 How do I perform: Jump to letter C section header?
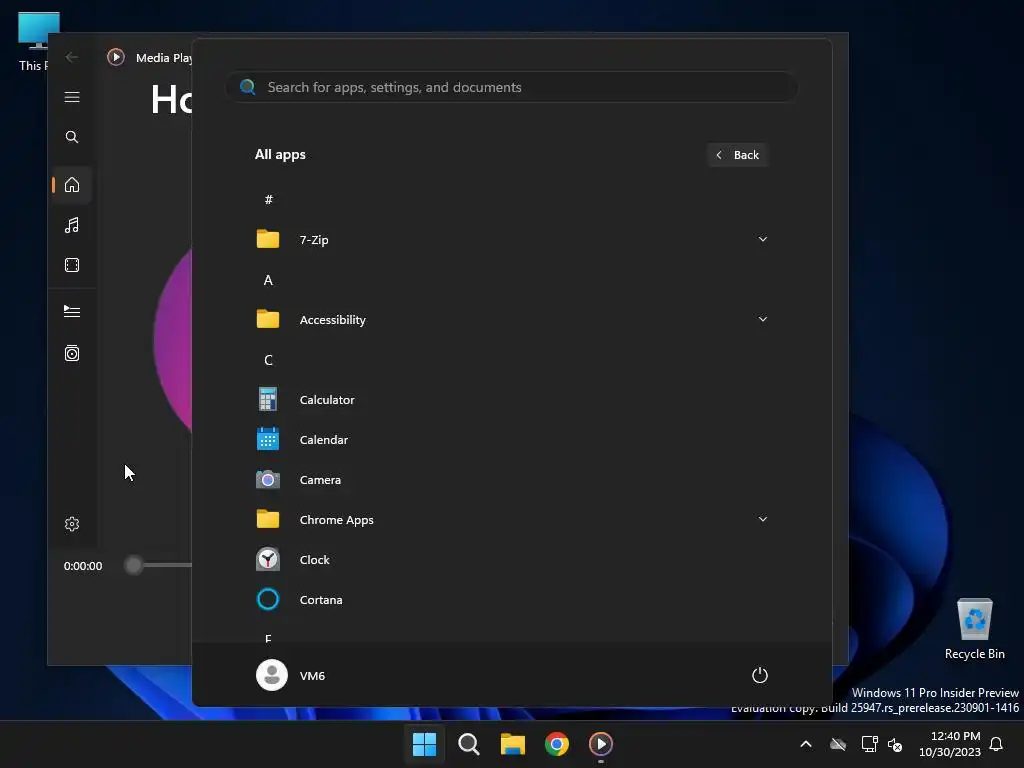click(x=268, y=360)
